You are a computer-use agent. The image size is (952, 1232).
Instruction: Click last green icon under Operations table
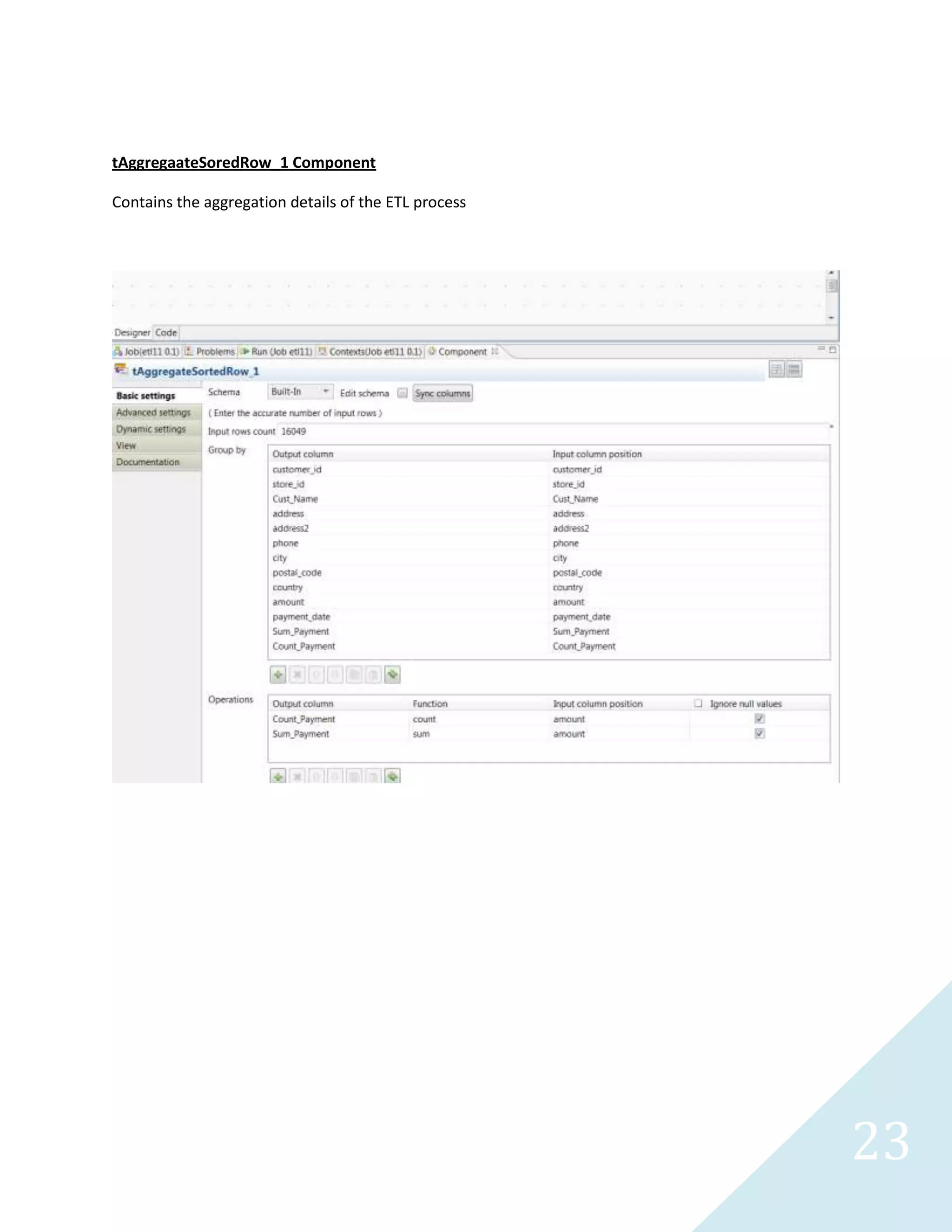point(392,777)
